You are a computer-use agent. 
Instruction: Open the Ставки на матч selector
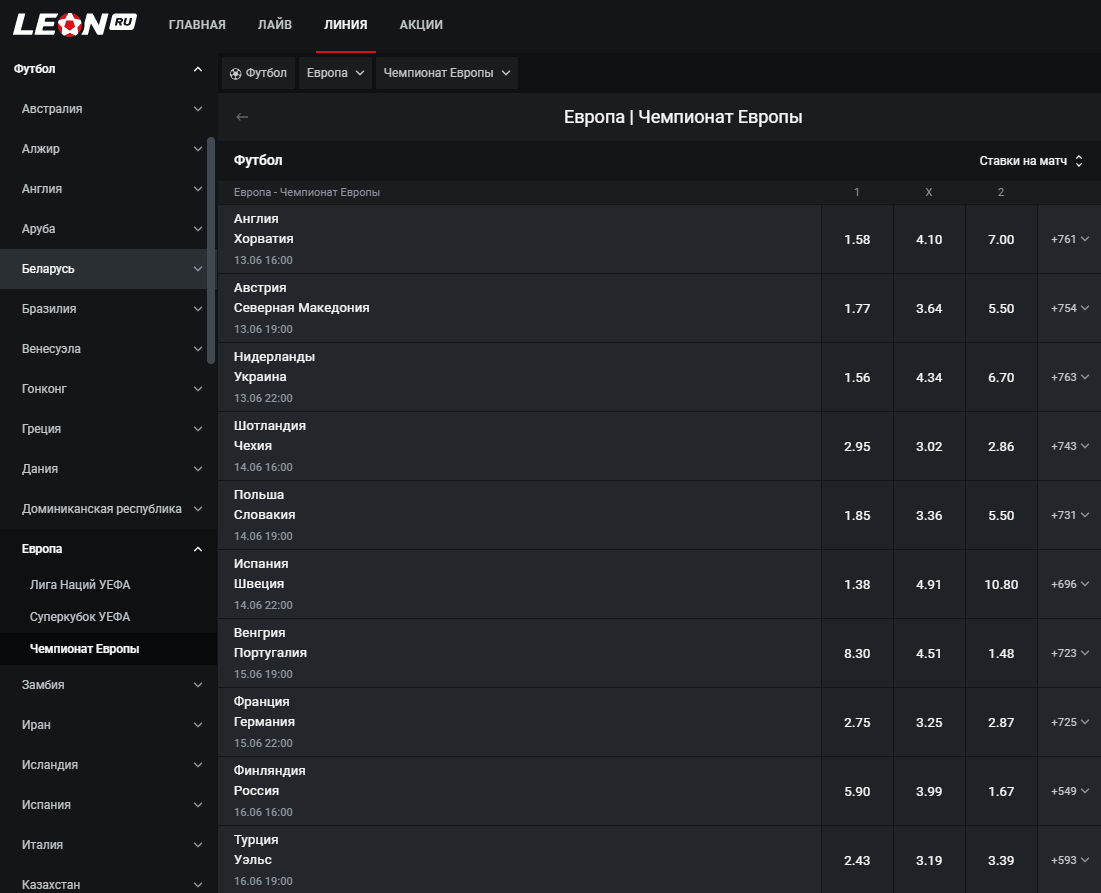tap(1031, 161)
